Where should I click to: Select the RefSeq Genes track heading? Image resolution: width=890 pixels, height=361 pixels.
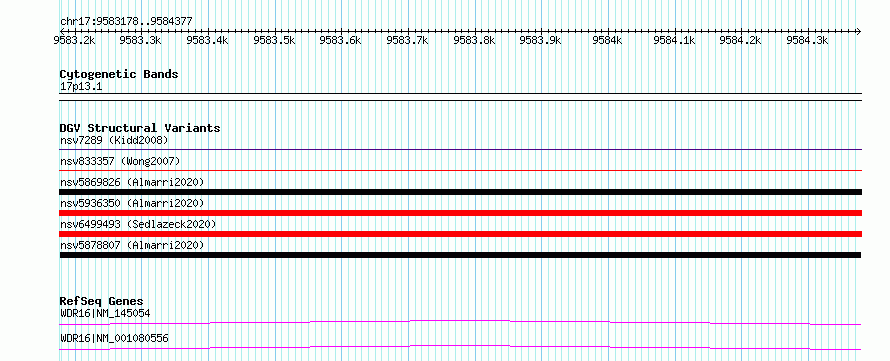click(x=101, y=301)
